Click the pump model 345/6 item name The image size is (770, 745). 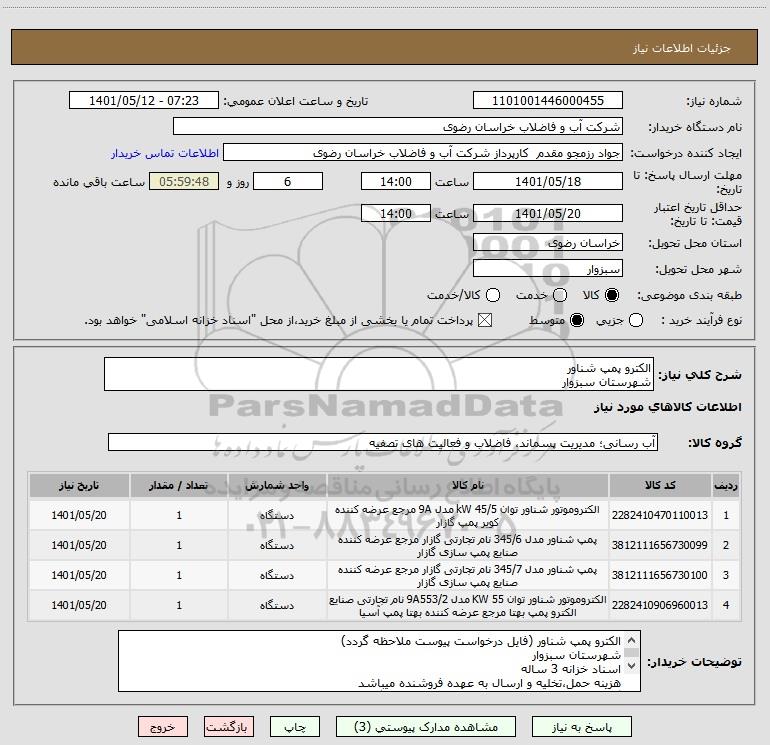coord(468,546)
